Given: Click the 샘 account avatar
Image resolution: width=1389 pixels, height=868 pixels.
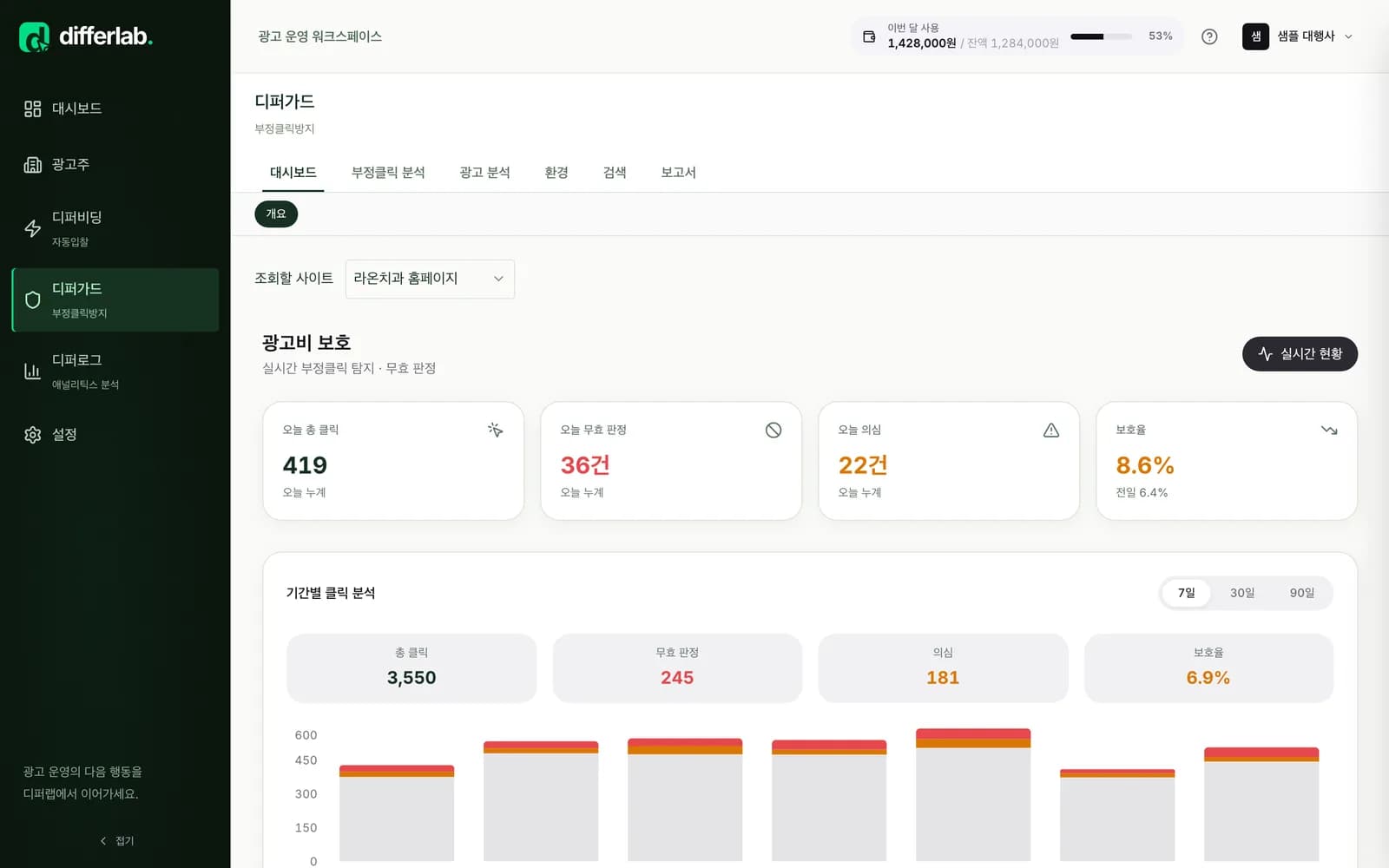Looking at the screenshot, I should (1255, 36).
